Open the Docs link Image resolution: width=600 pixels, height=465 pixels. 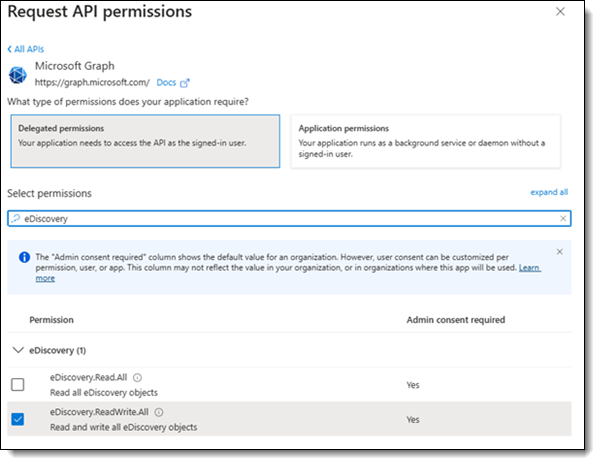[166, 83]
